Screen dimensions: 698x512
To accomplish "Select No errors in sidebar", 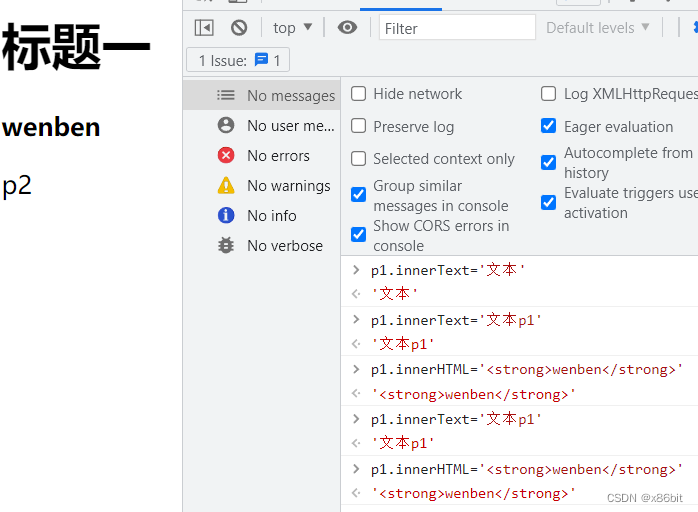I will [x=261, y=156].
